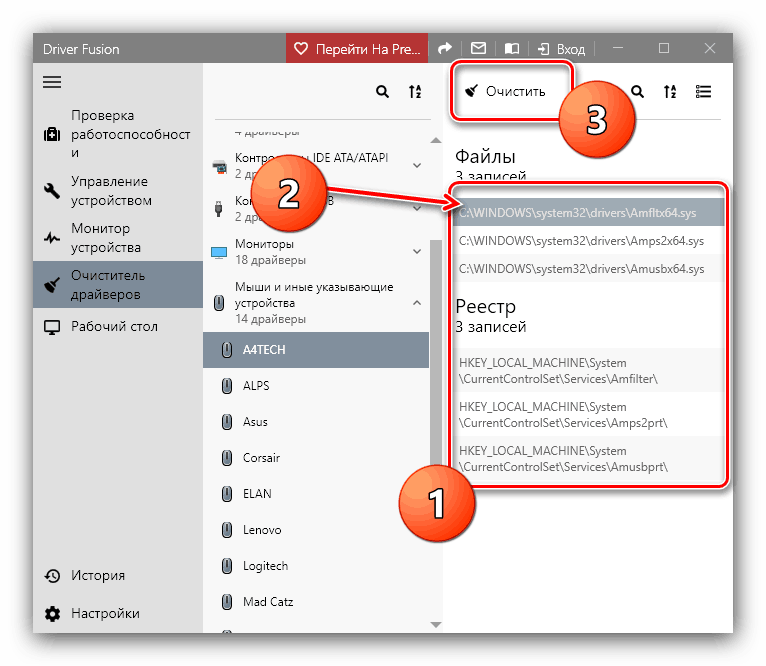Screen dimensions: 766x666
Task: Open the book documentation icon
Action: (512, 48)
